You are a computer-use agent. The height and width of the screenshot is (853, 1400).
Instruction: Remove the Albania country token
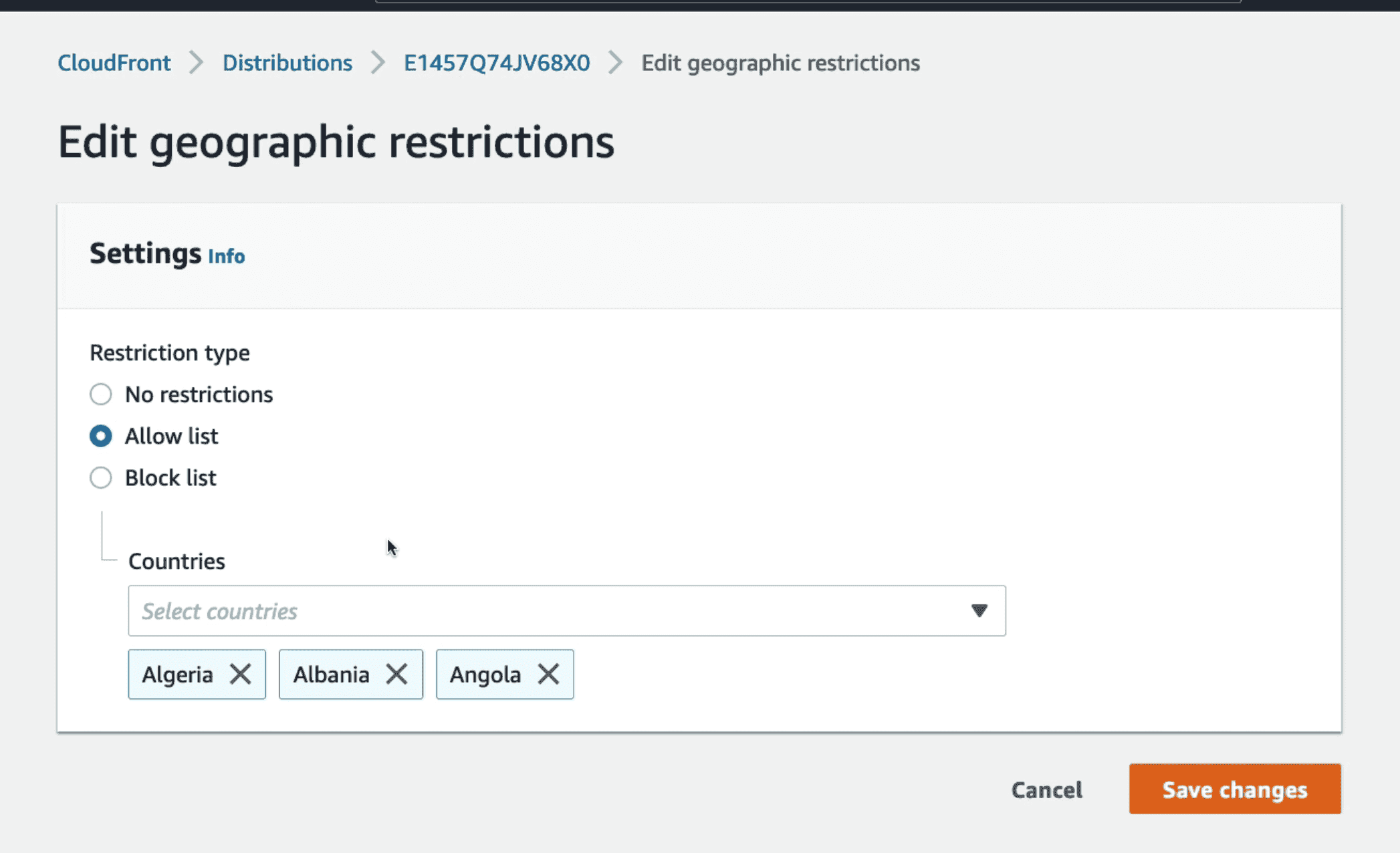click(396, 674)
